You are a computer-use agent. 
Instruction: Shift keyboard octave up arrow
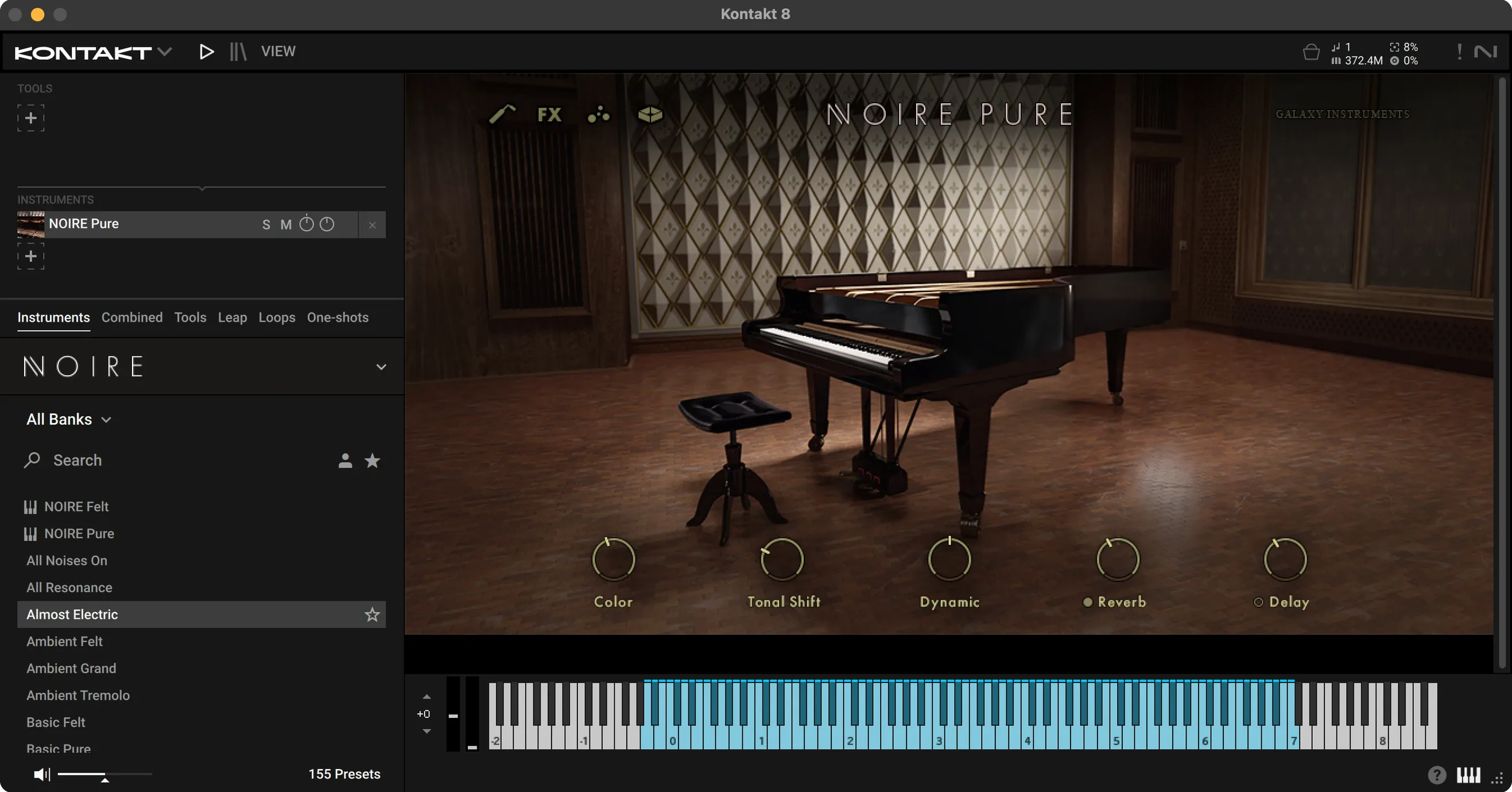tap(427, 697)
